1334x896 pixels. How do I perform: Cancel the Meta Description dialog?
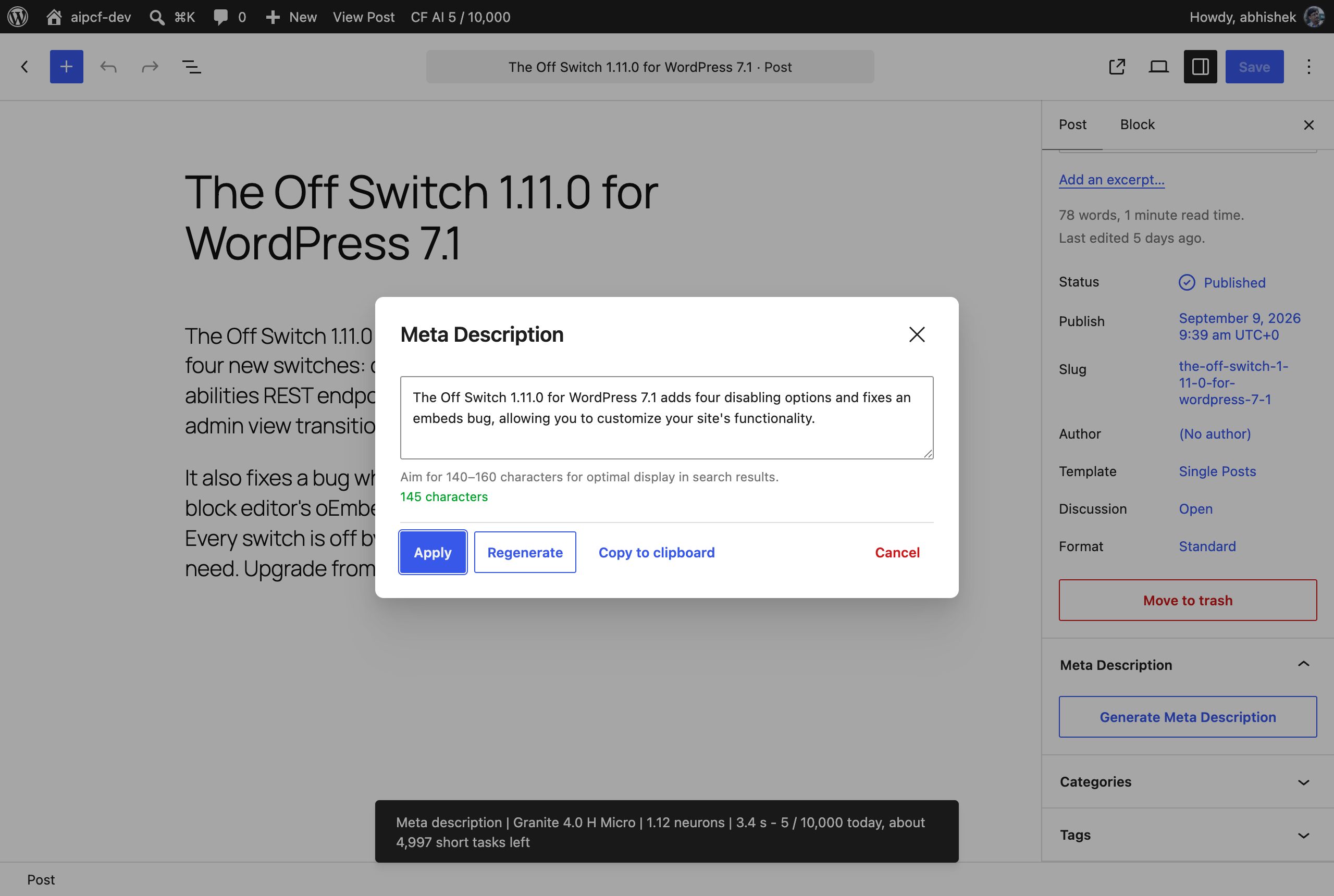click(x=897, y=552)
